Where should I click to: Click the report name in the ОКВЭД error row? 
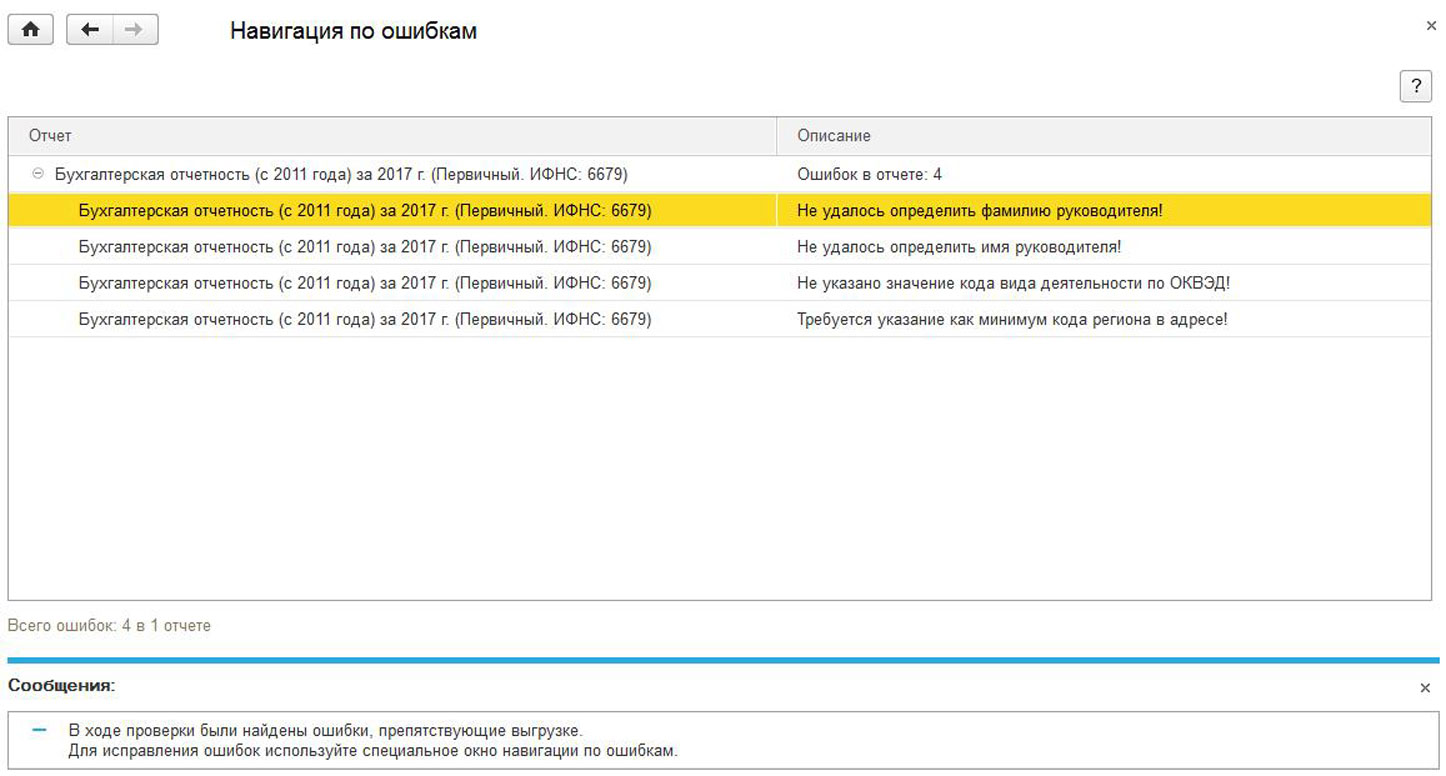364,283
